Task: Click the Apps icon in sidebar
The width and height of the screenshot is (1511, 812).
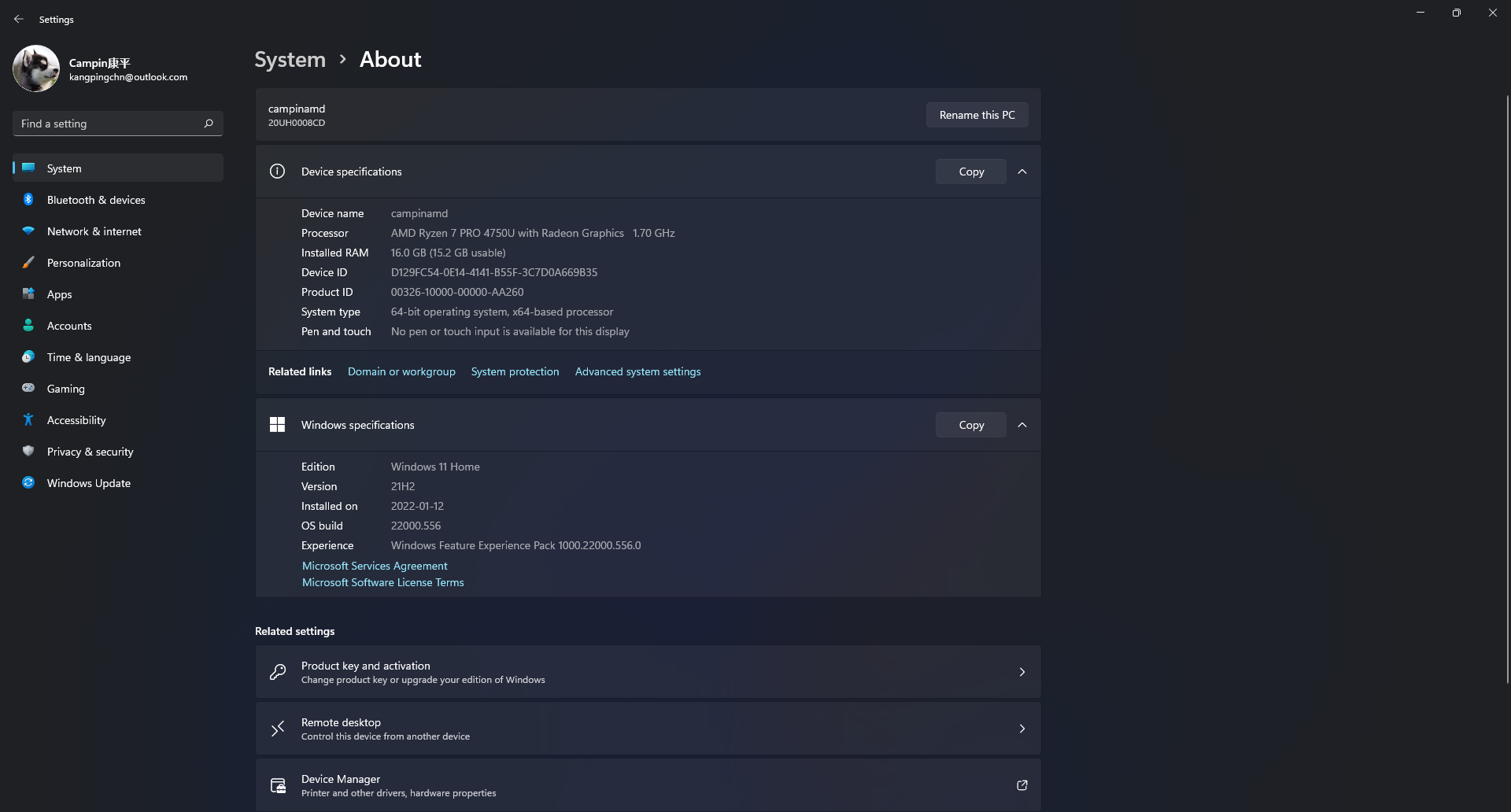Action: click(x=28, y=293)
